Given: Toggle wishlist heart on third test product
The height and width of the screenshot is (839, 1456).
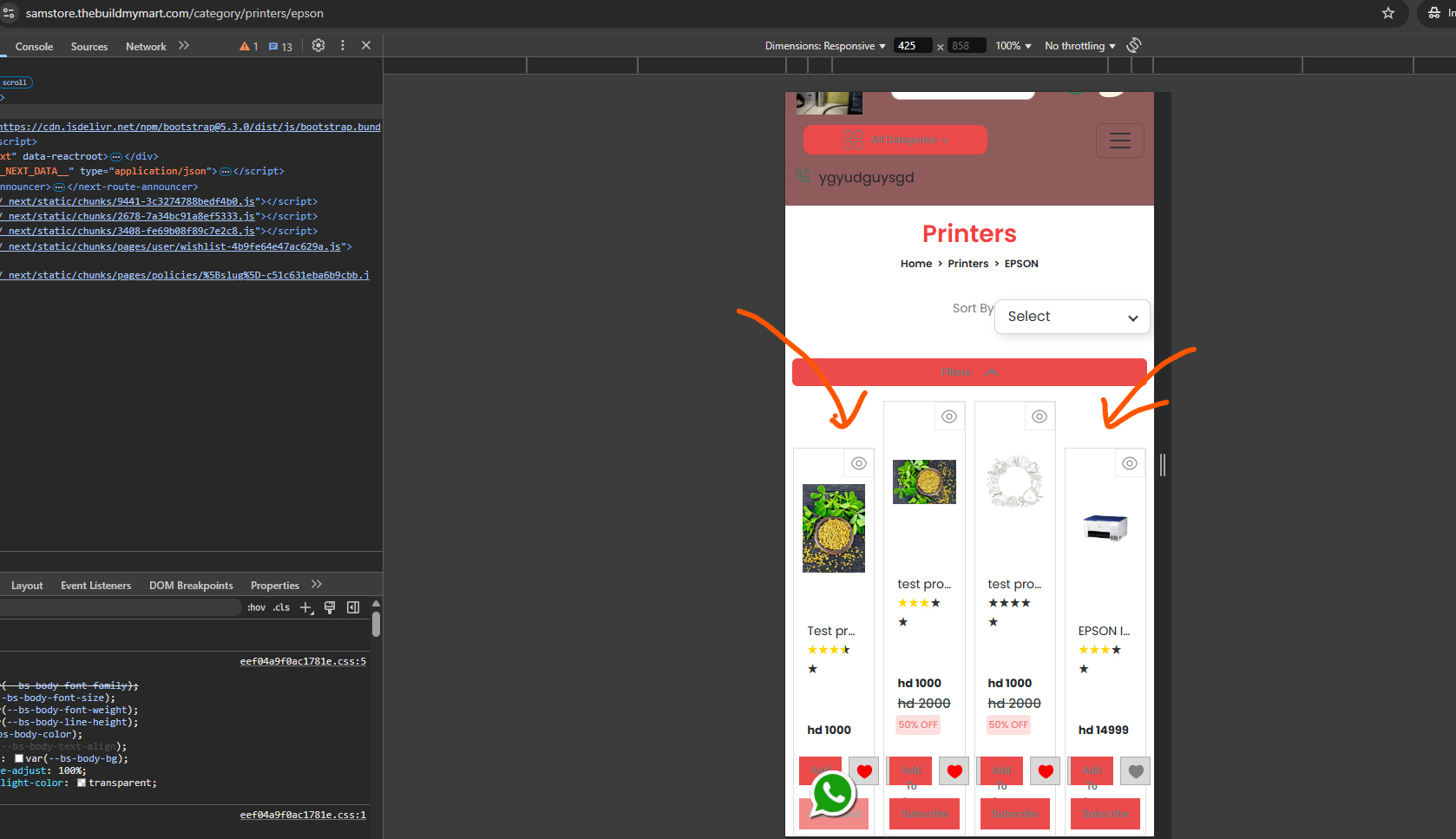Looking at the screenshot, I should (x=1046, y=770).
